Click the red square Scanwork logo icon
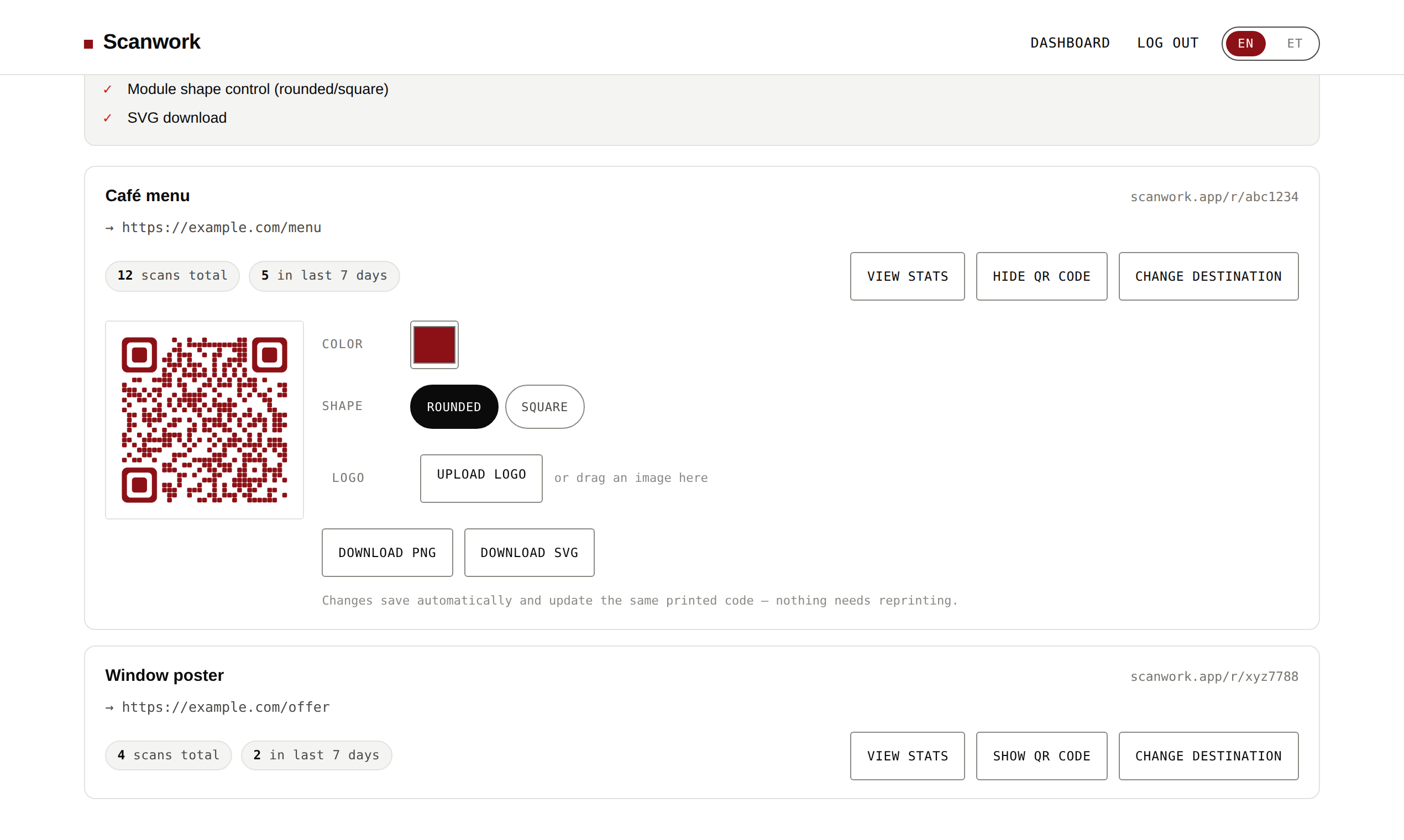 pyautogui.click(x=88, y=44)
